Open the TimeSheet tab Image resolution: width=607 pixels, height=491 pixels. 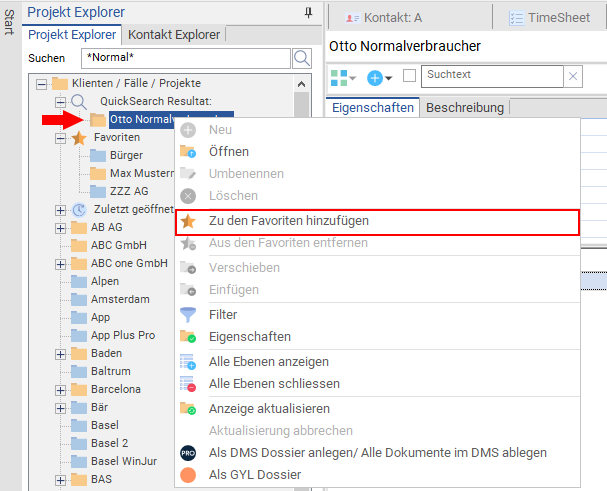(x=549, y=18)
